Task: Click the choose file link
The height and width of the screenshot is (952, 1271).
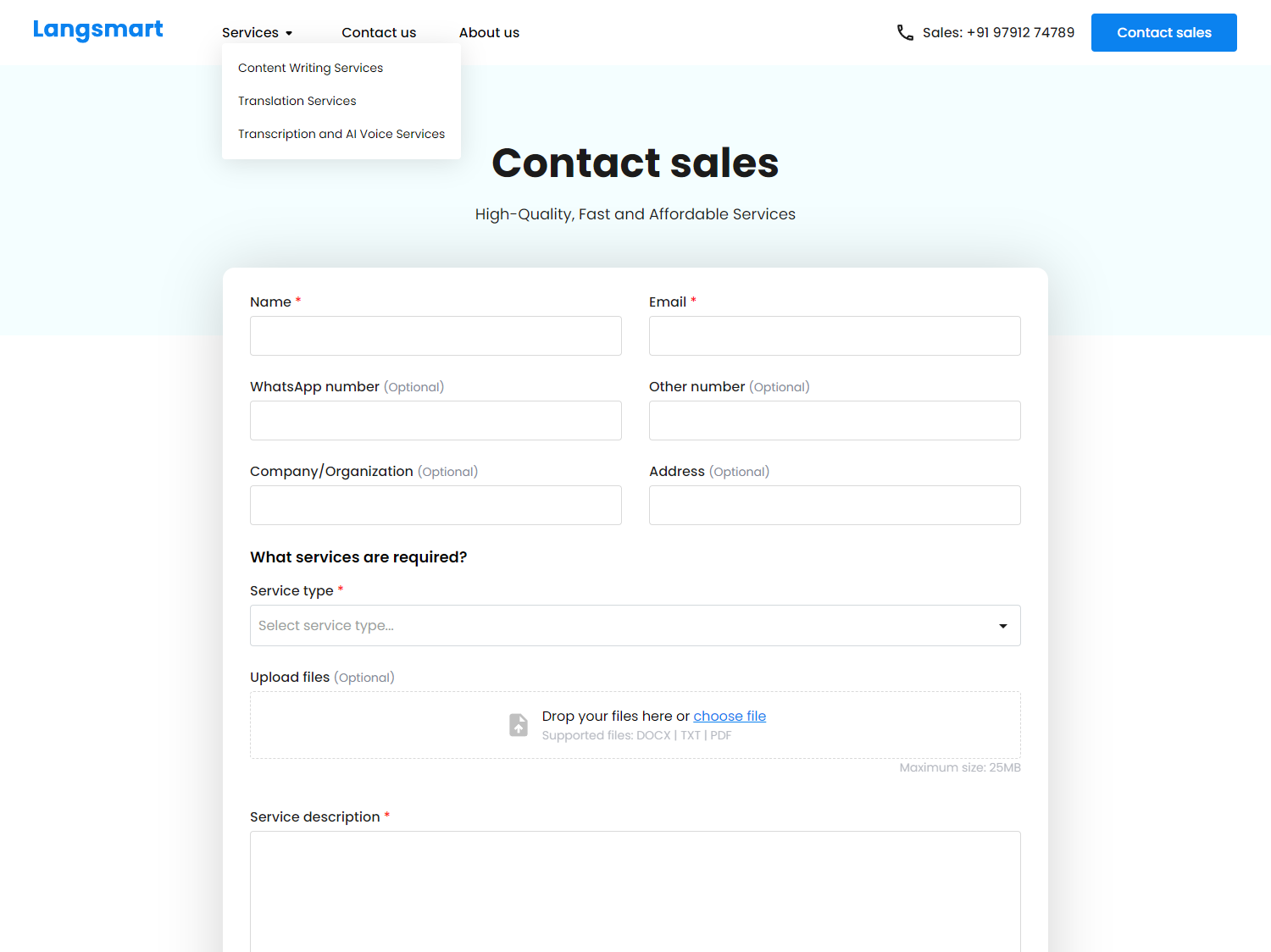Action: (x=730, y=717)
